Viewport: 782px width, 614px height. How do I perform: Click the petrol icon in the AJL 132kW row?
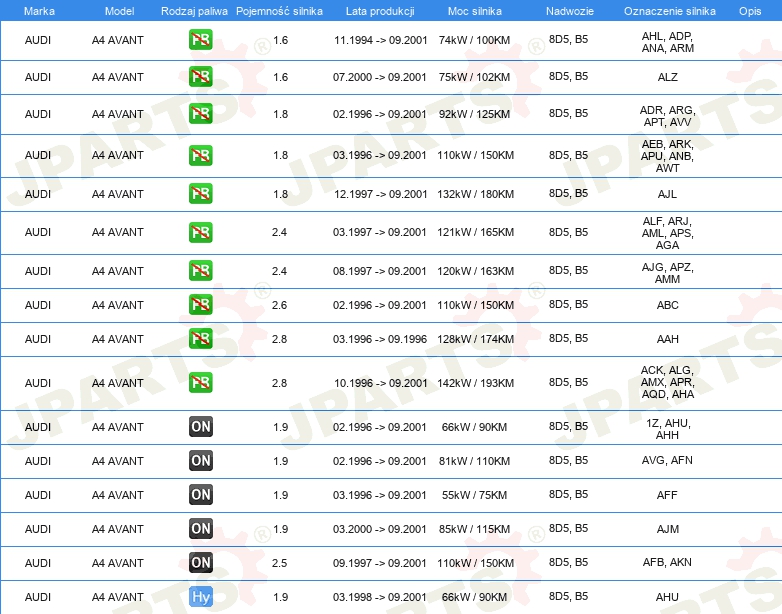click(x=200, y=194)
